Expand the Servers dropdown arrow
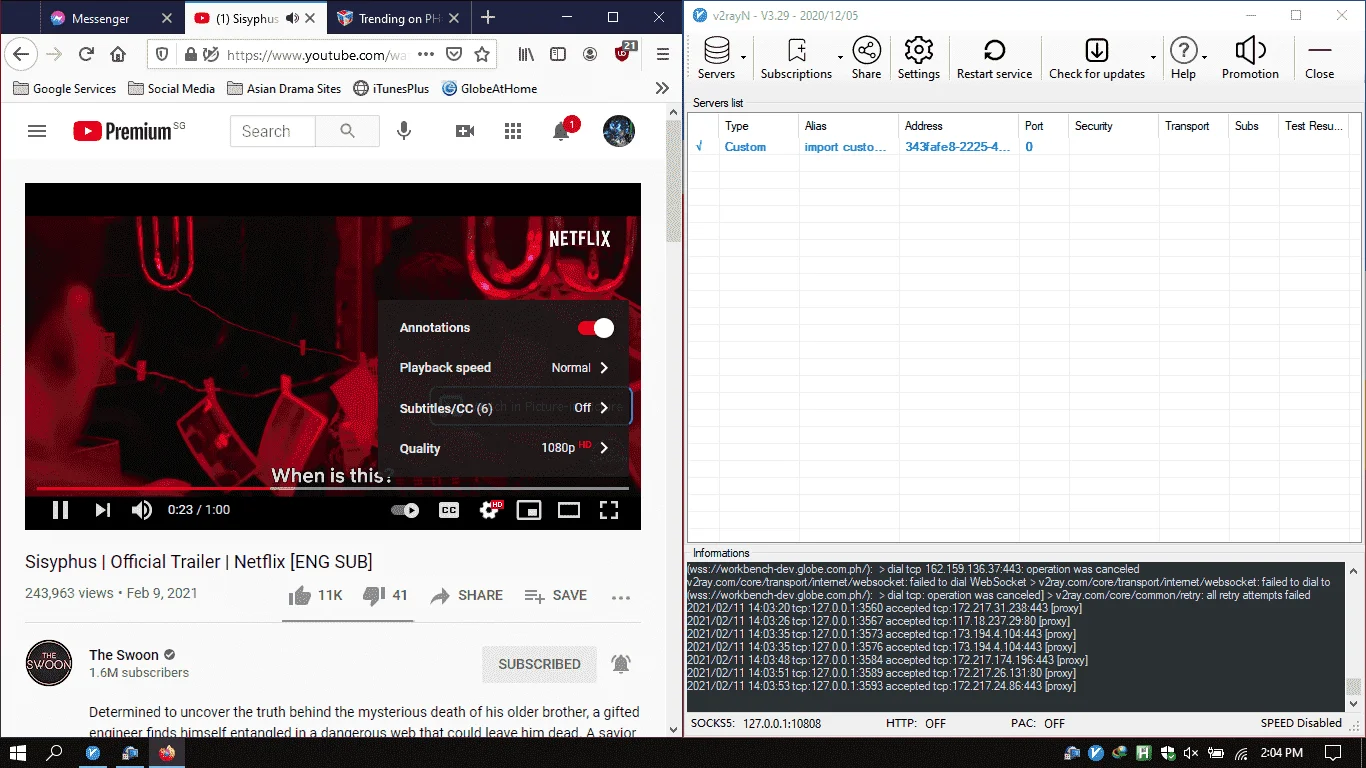 click(x=744, y=58)
